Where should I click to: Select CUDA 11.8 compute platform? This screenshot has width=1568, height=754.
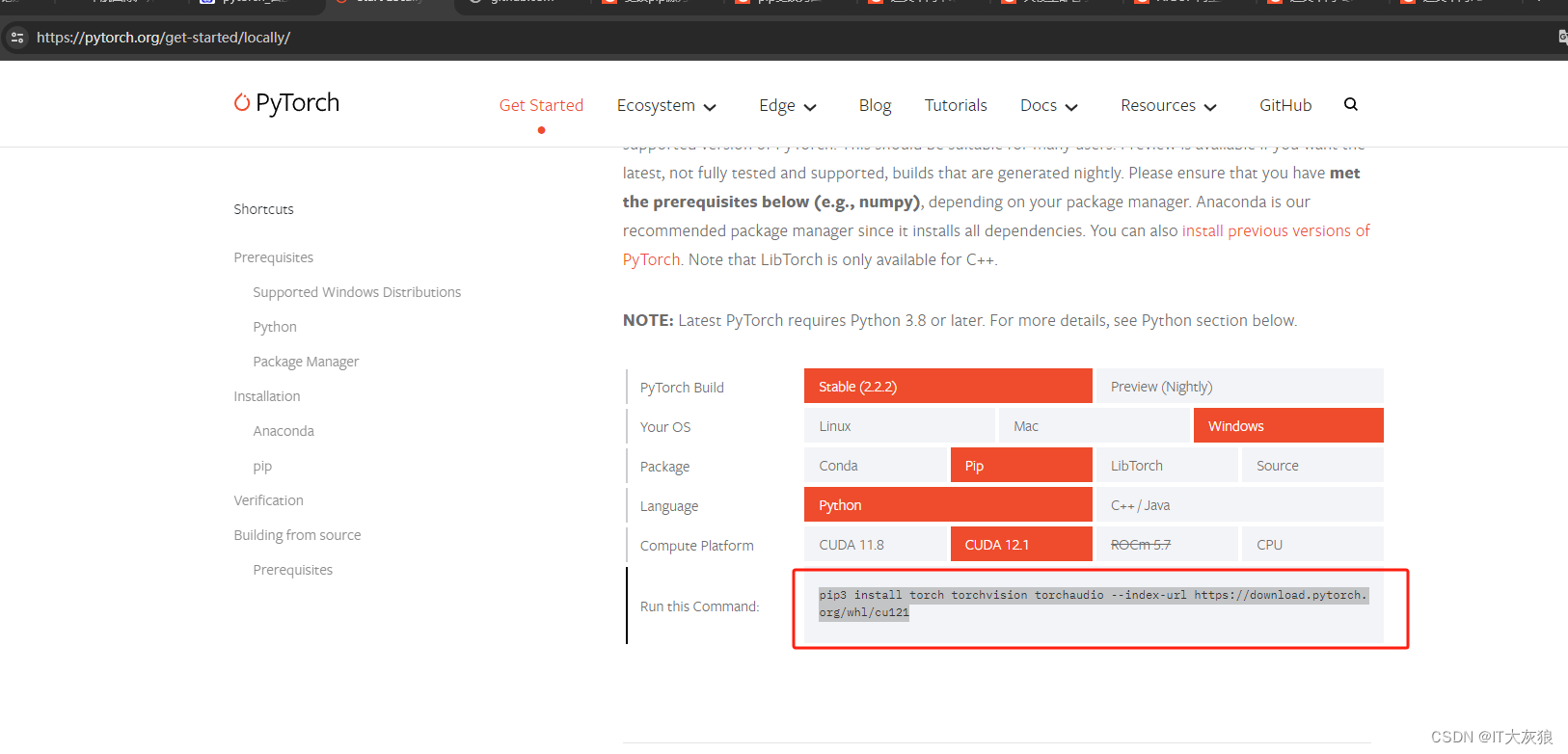coord(876,544)
